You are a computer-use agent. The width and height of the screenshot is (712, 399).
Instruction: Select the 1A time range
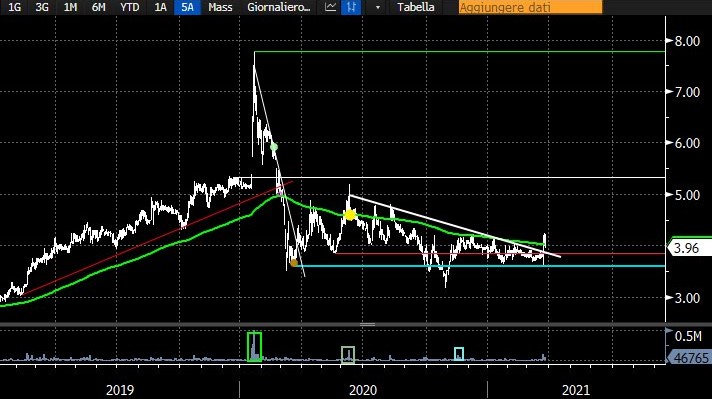pos(160,7)
